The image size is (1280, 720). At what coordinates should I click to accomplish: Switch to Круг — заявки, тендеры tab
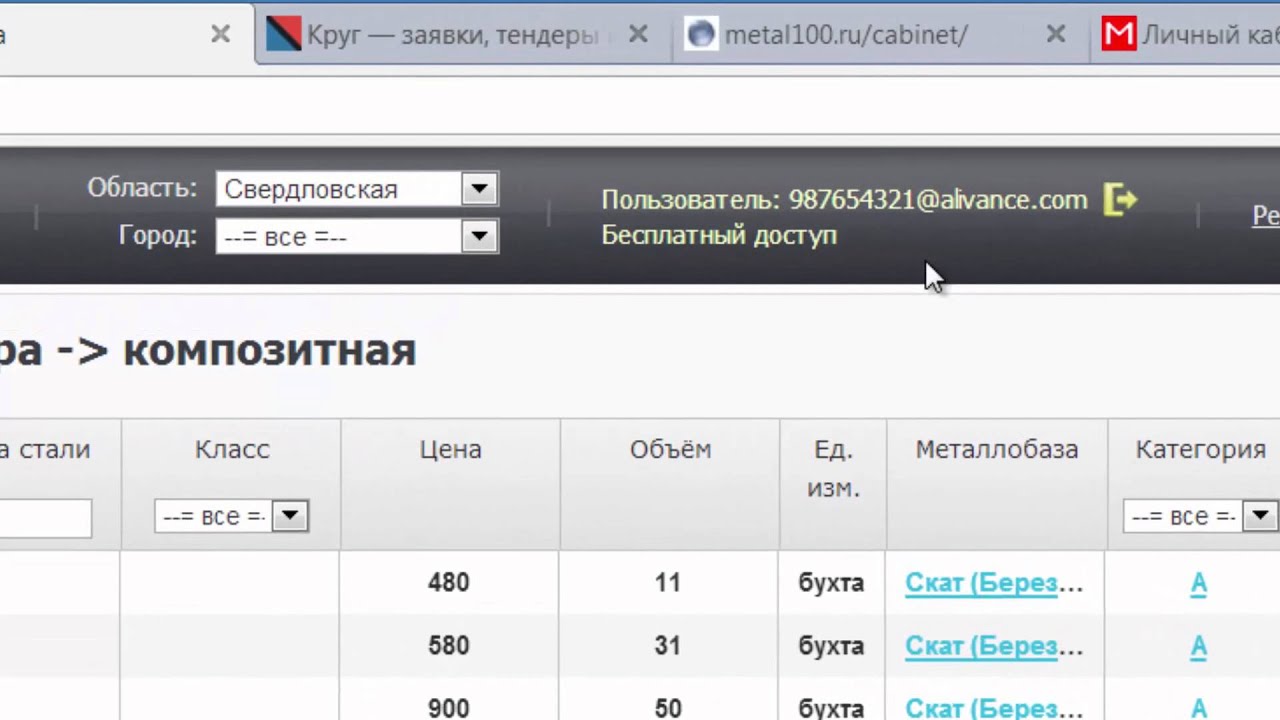[x=463, y=35]
